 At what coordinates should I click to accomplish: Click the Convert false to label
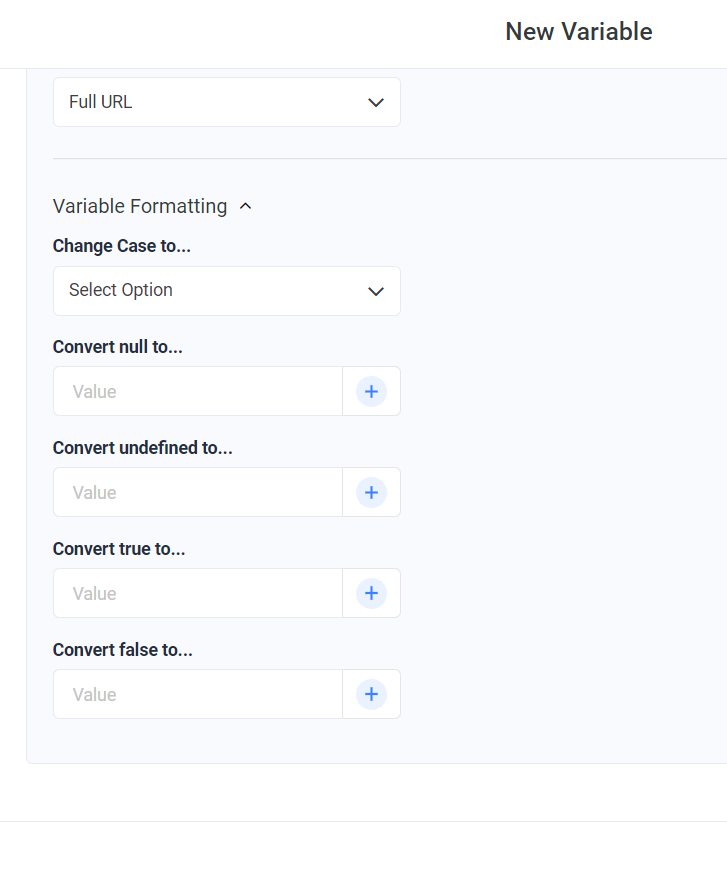pos(123,650)
